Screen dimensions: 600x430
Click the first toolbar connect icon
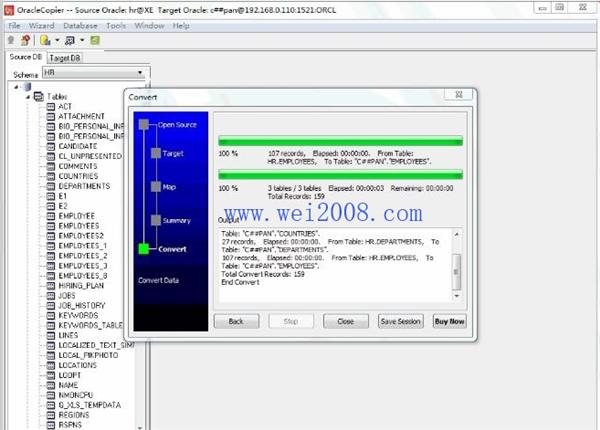point(11,40)
